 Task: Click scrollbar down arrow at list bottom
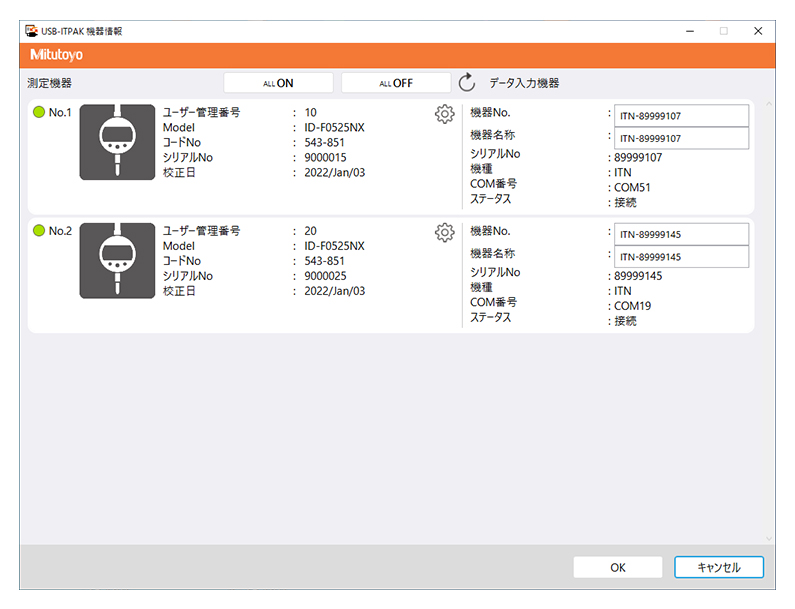[x=769, y=539]
